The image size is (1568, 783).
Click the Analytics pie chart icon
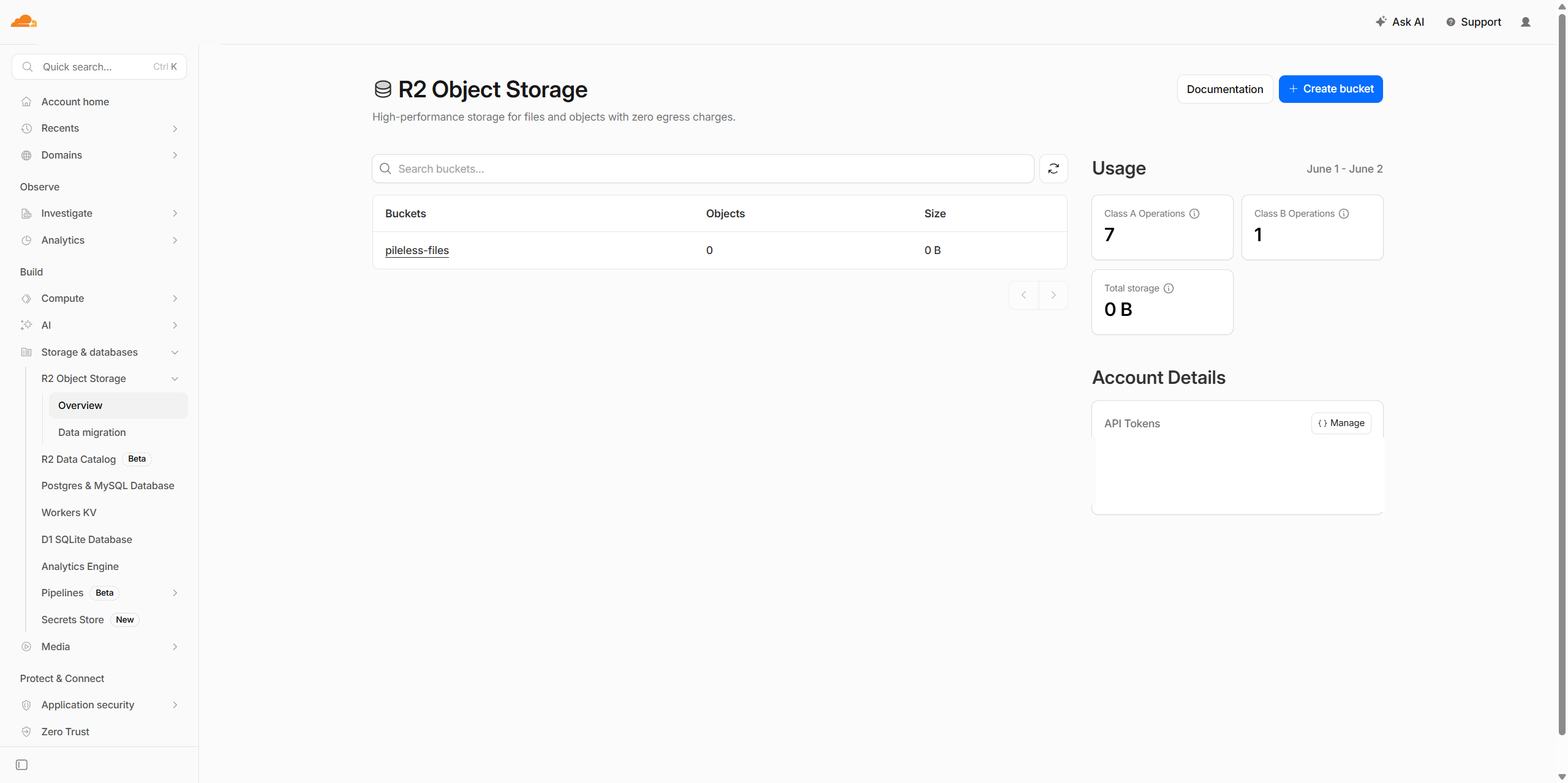pyautogui.click(x=26, y=241)
